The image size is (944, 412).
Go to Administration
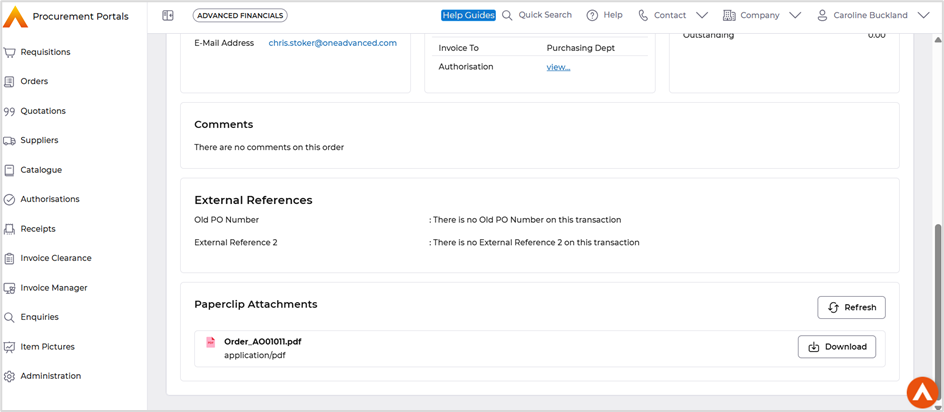[51, 376]
